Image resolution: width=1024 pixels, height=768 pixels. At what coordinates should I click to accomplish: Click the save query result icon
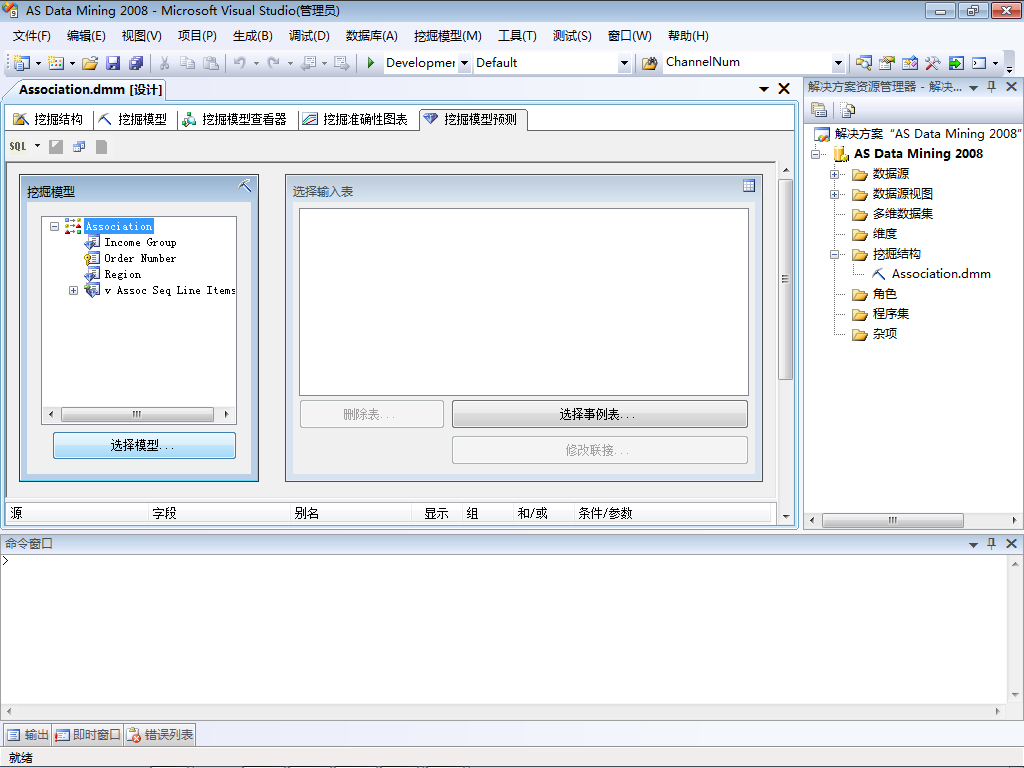(101, 147)
